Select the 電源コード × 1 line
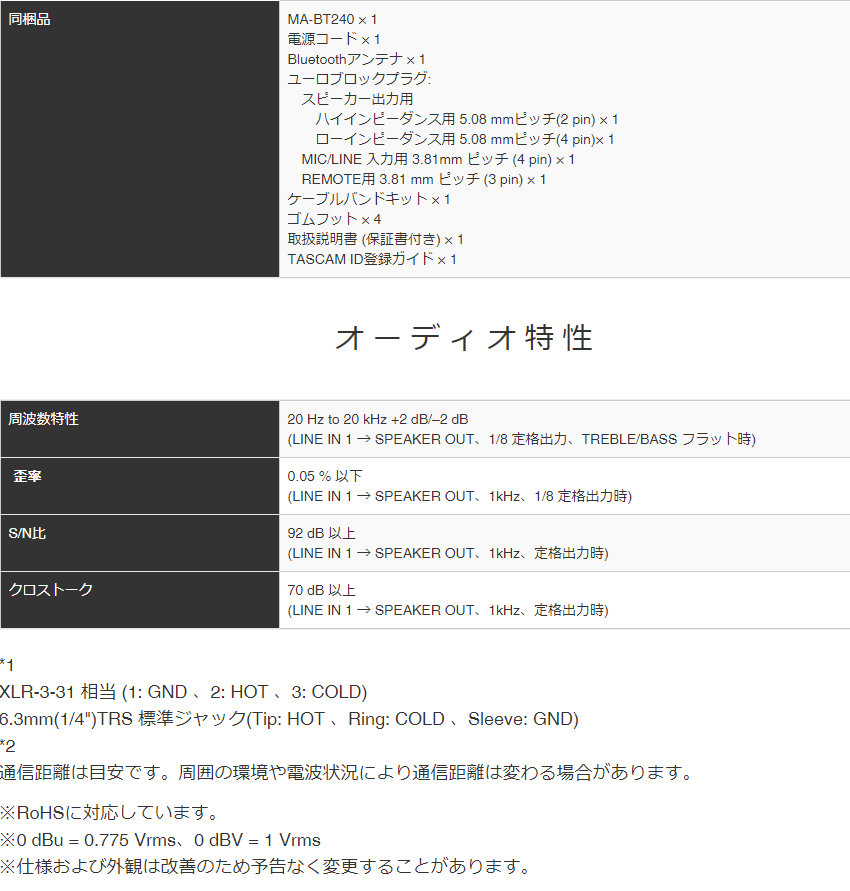 (x=333, y=39)
